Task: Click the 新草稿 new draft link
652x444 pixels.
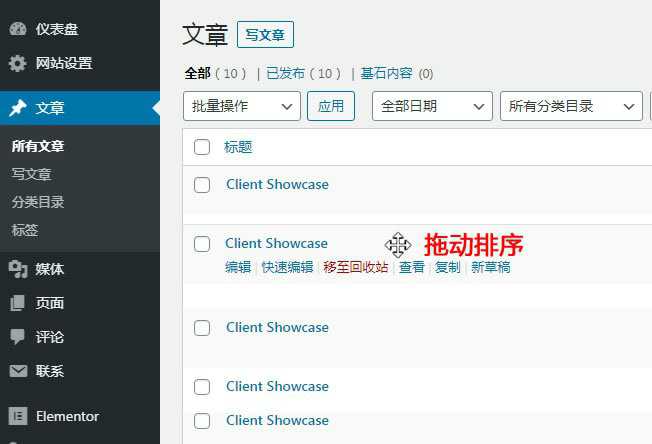Action: click(491, 267)
